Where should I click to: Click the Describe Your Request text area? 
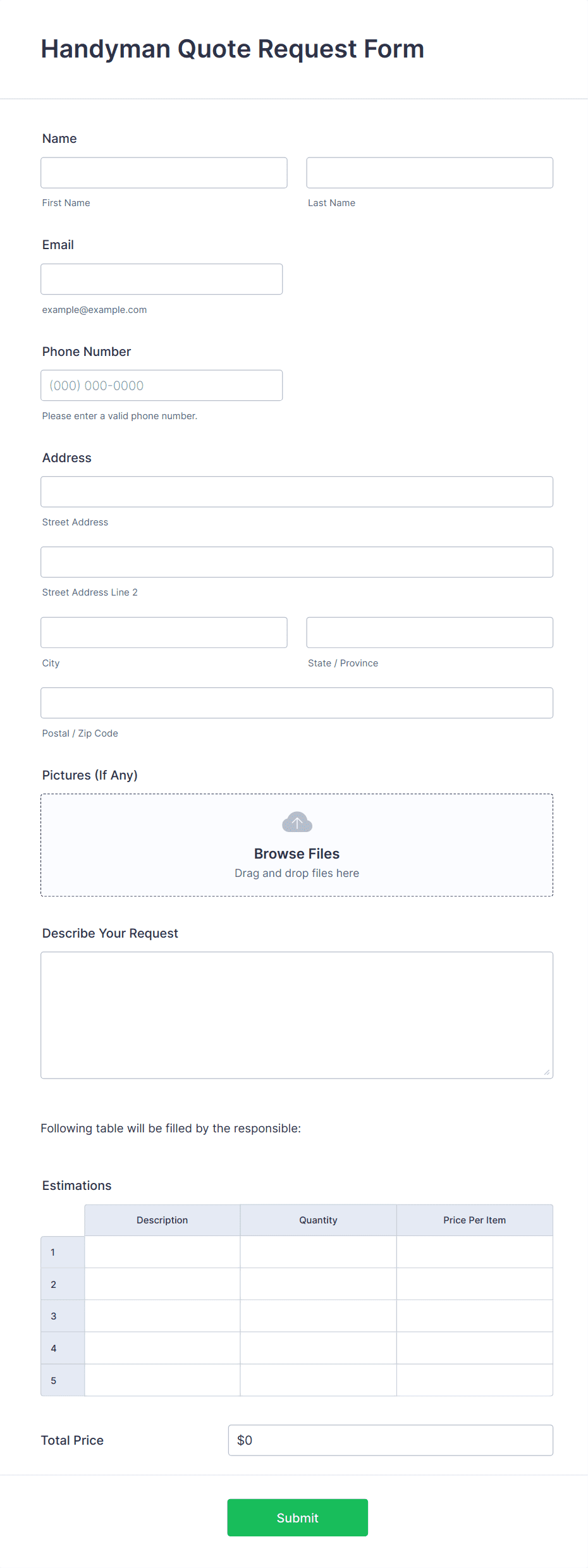click(x=297, y=1012)
